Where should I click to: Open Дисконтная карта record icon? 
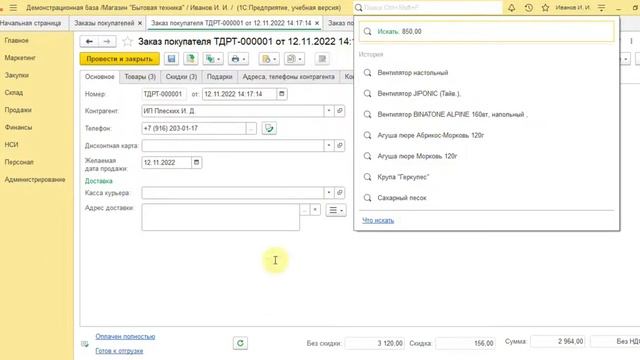click(x=340, y=146)
